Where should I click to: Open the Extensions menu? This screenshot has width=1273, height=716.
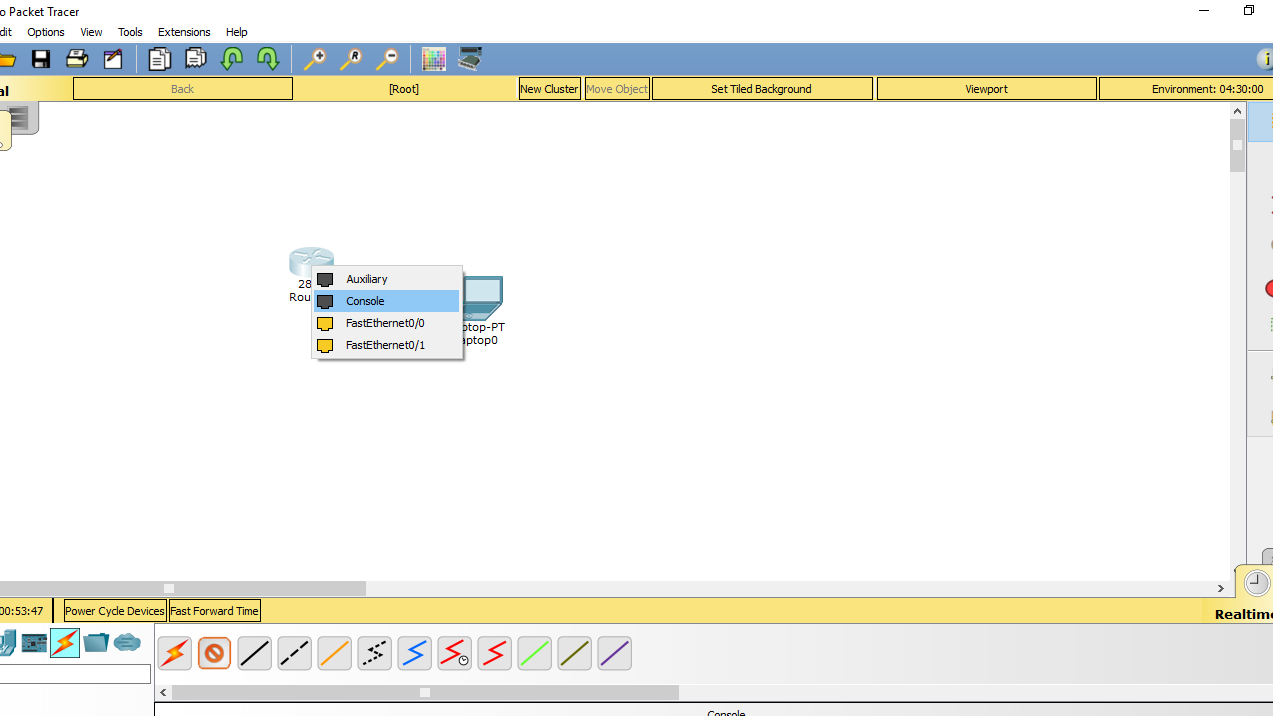(x=183, y=31)
